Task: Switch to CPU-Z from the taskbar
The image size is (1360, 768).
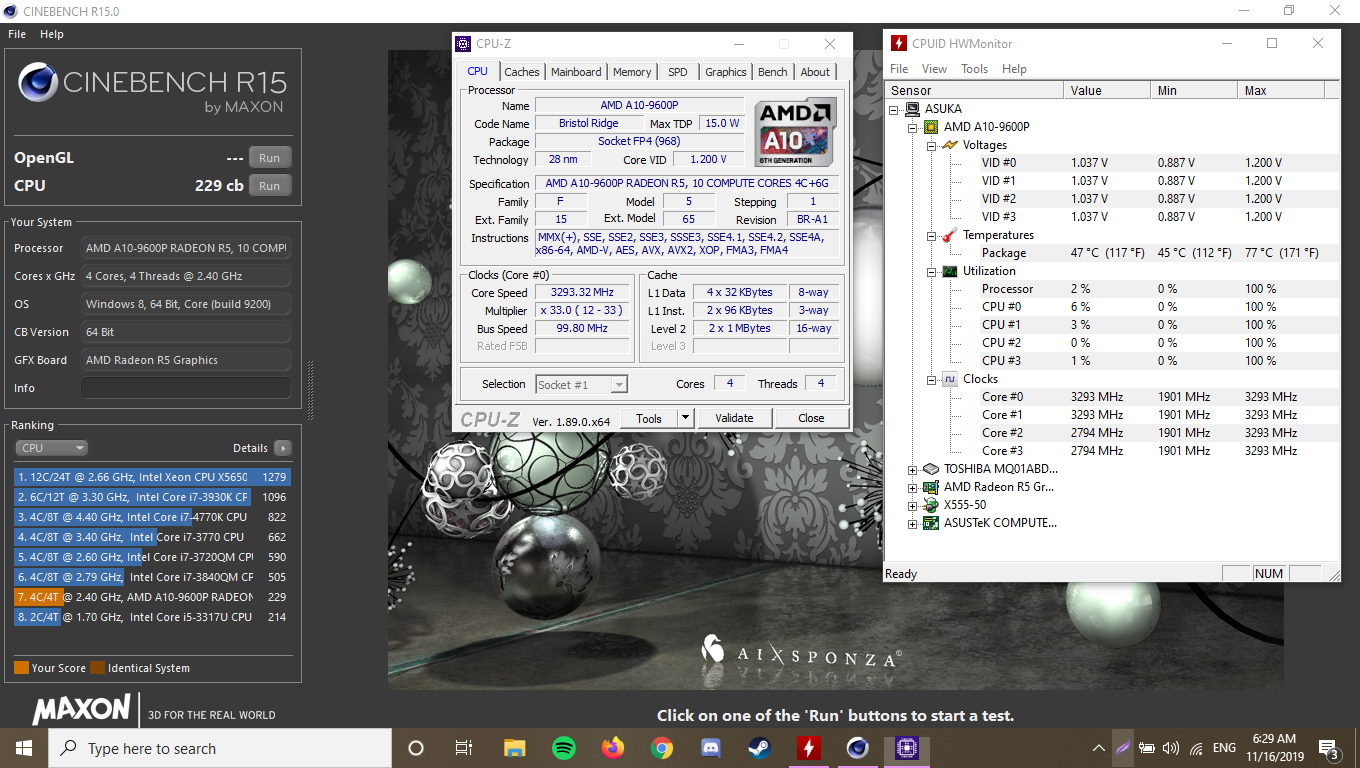Action: pyautogui.click(x=906, y=748)
